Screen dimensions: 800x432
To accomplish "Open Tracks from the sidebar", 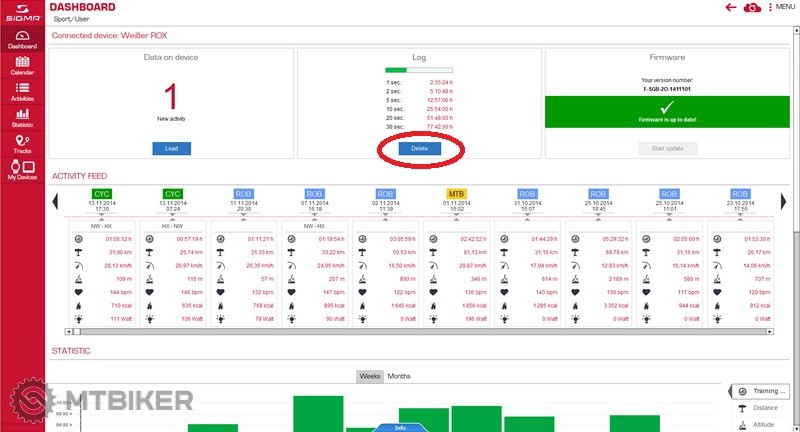I will [22, 144].
